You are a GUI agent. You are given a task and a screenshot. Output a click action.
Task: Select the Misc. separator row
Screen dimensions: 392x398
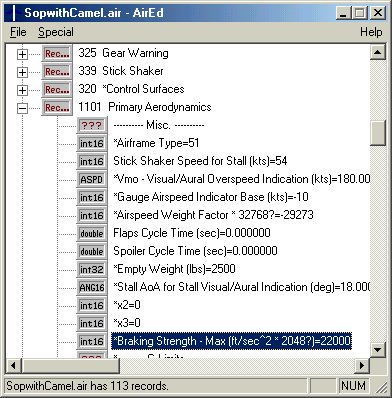click(x=159, y=125)
